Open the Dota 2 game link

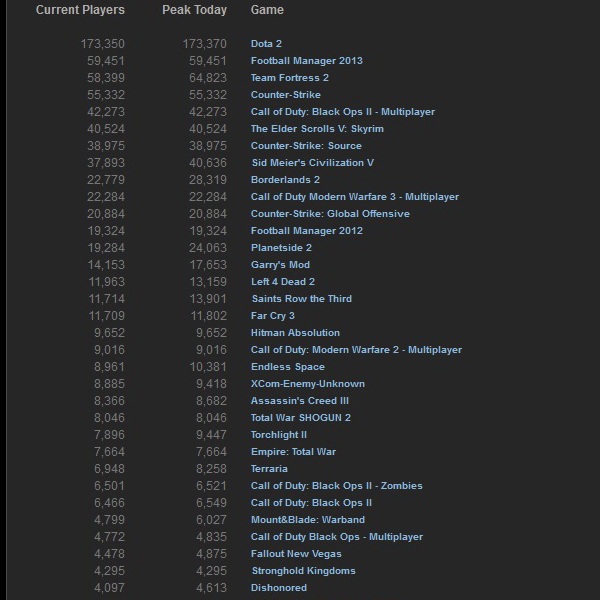click(x=266, y=44)
